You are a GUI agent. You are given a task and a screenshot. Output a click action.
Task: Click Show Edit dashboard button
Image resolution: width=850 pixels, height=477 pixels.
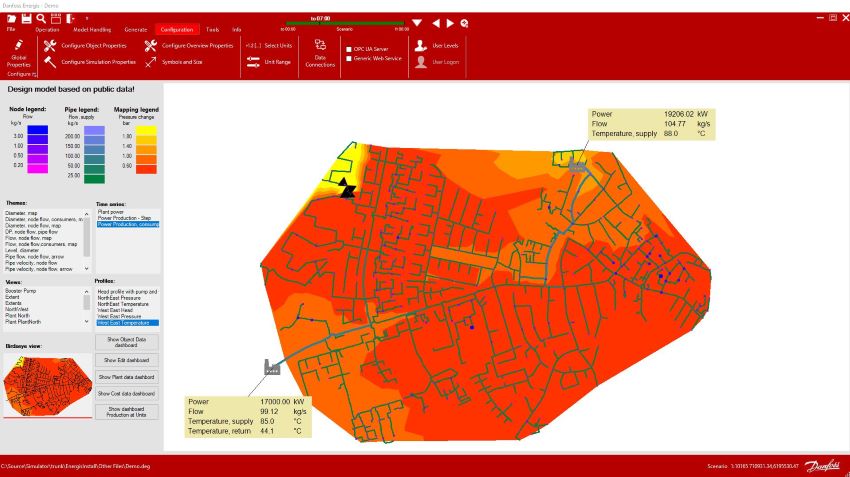(x=127, y=360)
